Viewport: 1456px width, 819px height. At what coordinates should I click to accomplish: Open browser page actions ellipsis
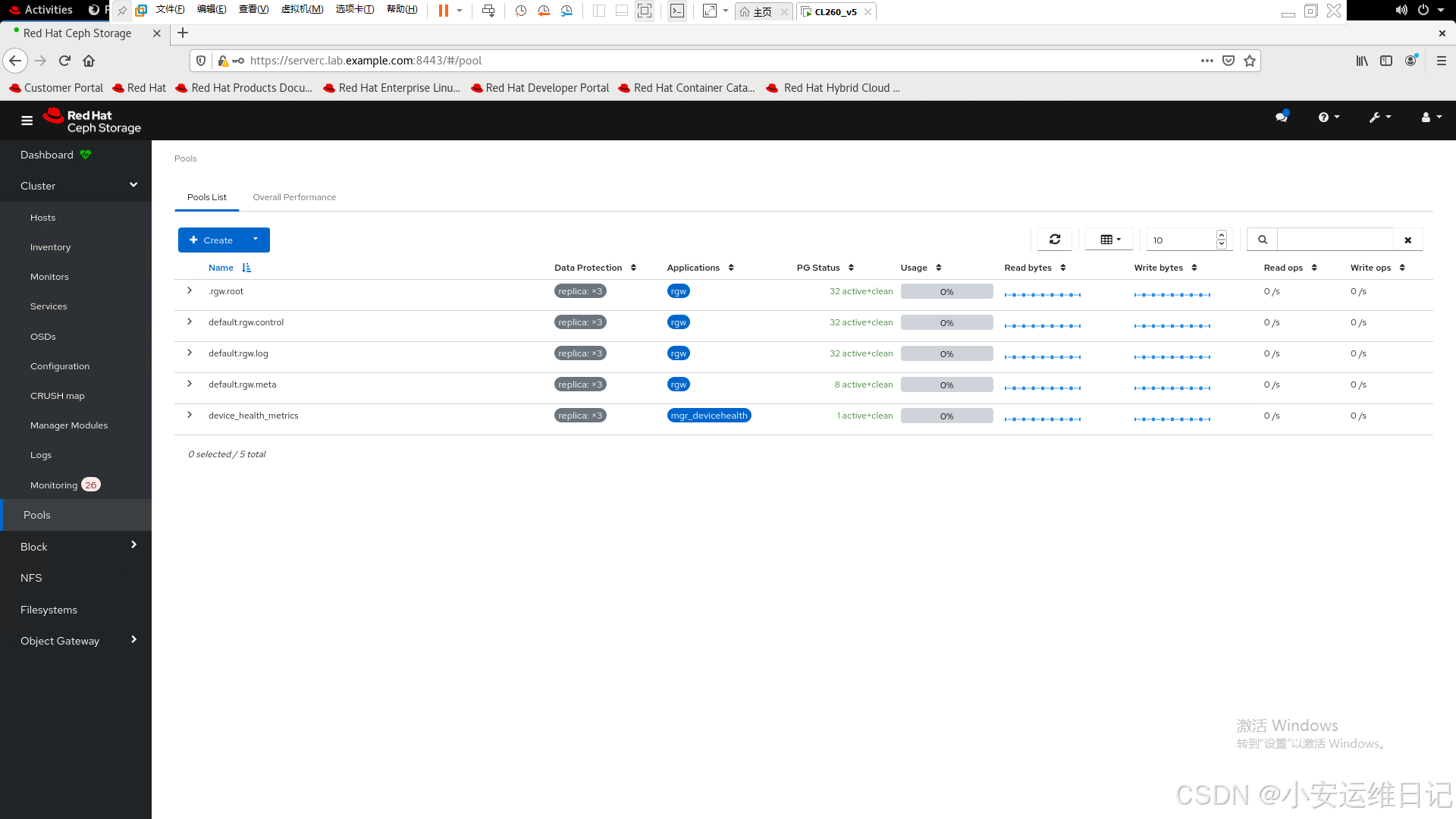(x=1207, y=61)
